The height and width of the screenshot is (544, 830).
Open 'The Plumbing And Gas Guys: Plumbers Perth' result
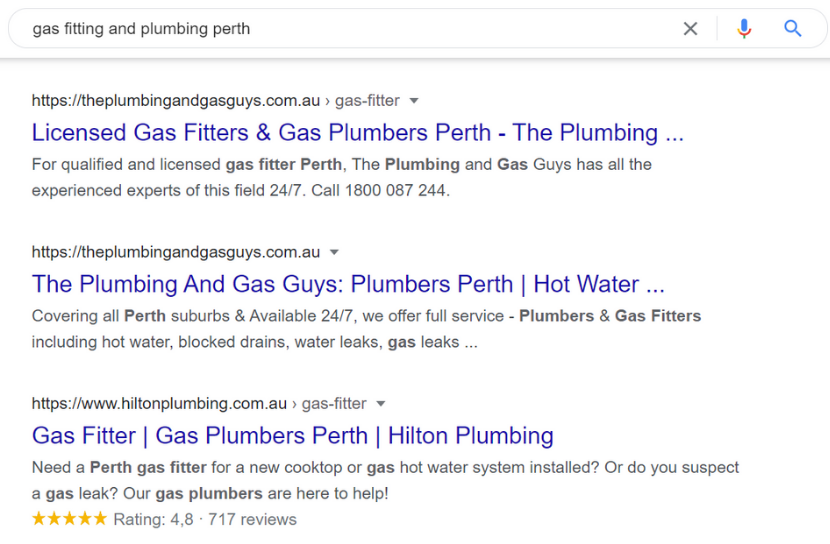(x=348, y=284)
